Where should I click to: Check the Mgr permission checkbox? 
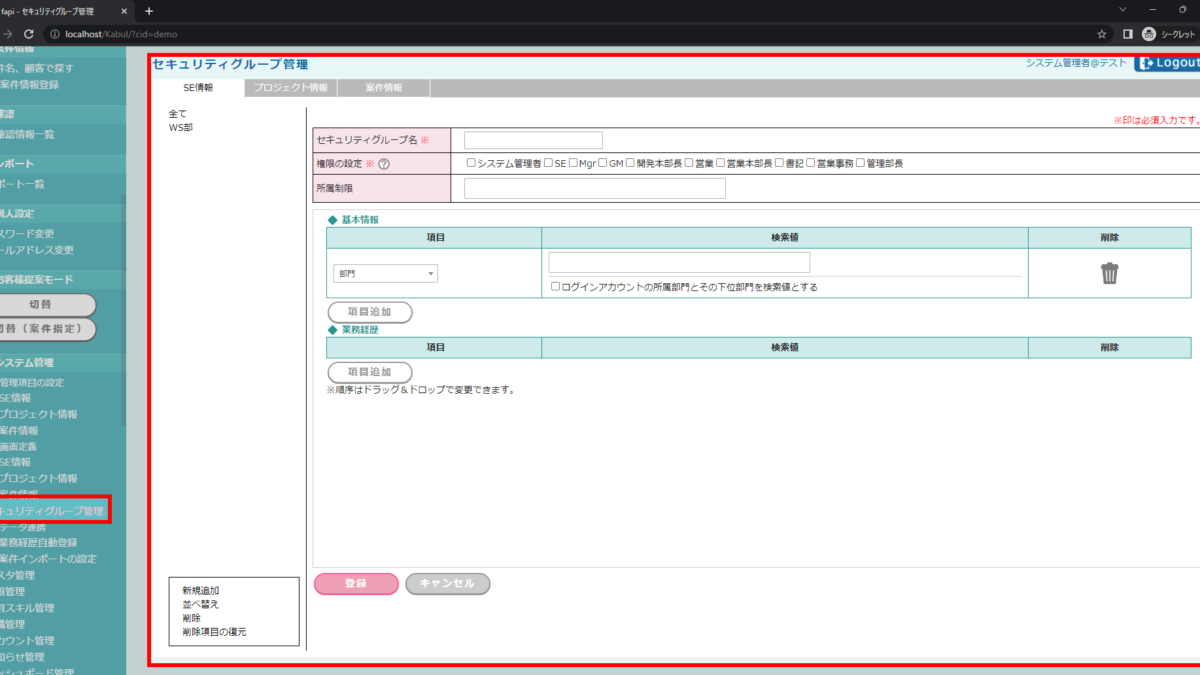click(x=573, y=163)
